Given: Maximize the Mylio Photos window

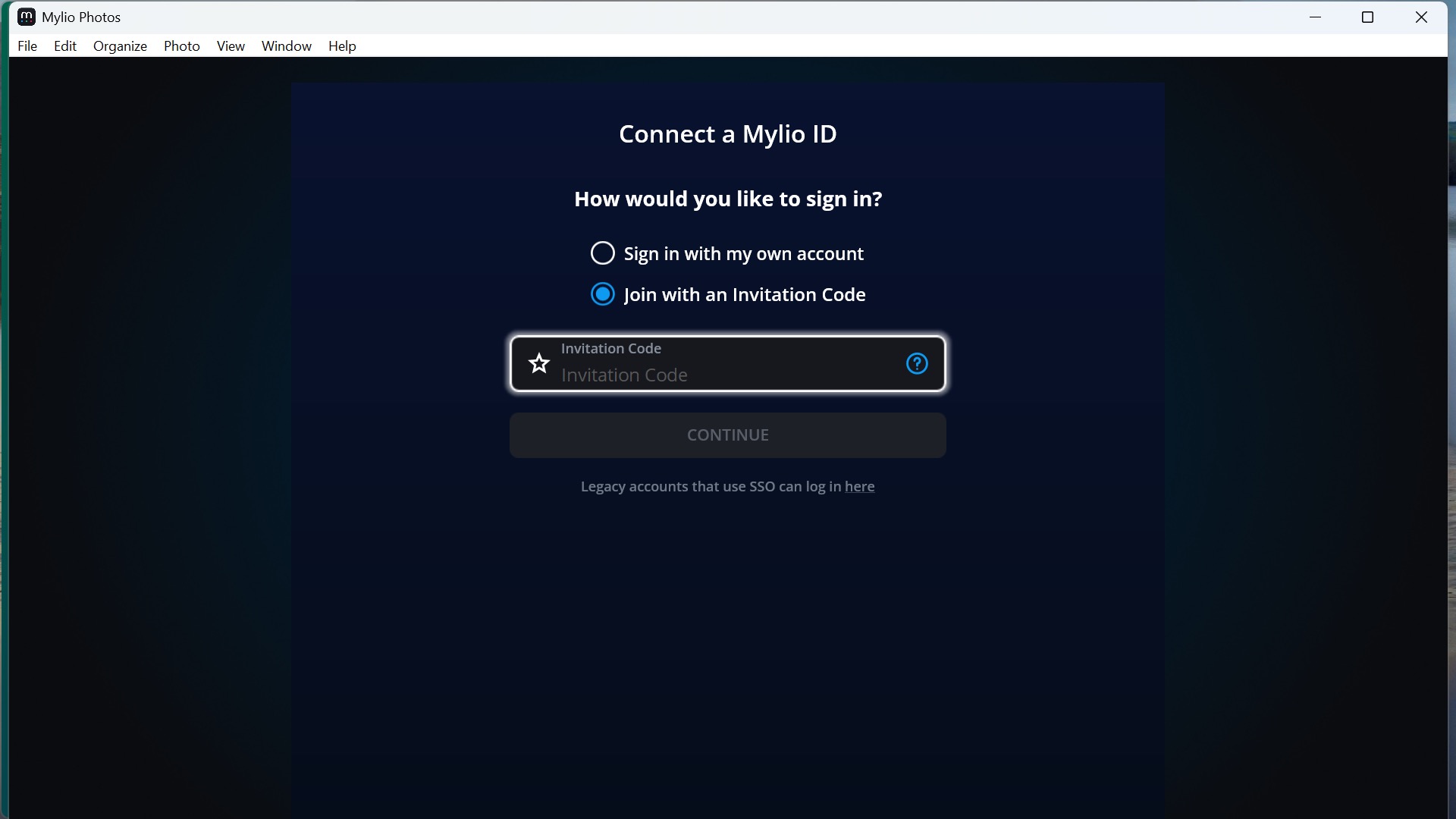Looking at the screenshot, I should 1368,17.
